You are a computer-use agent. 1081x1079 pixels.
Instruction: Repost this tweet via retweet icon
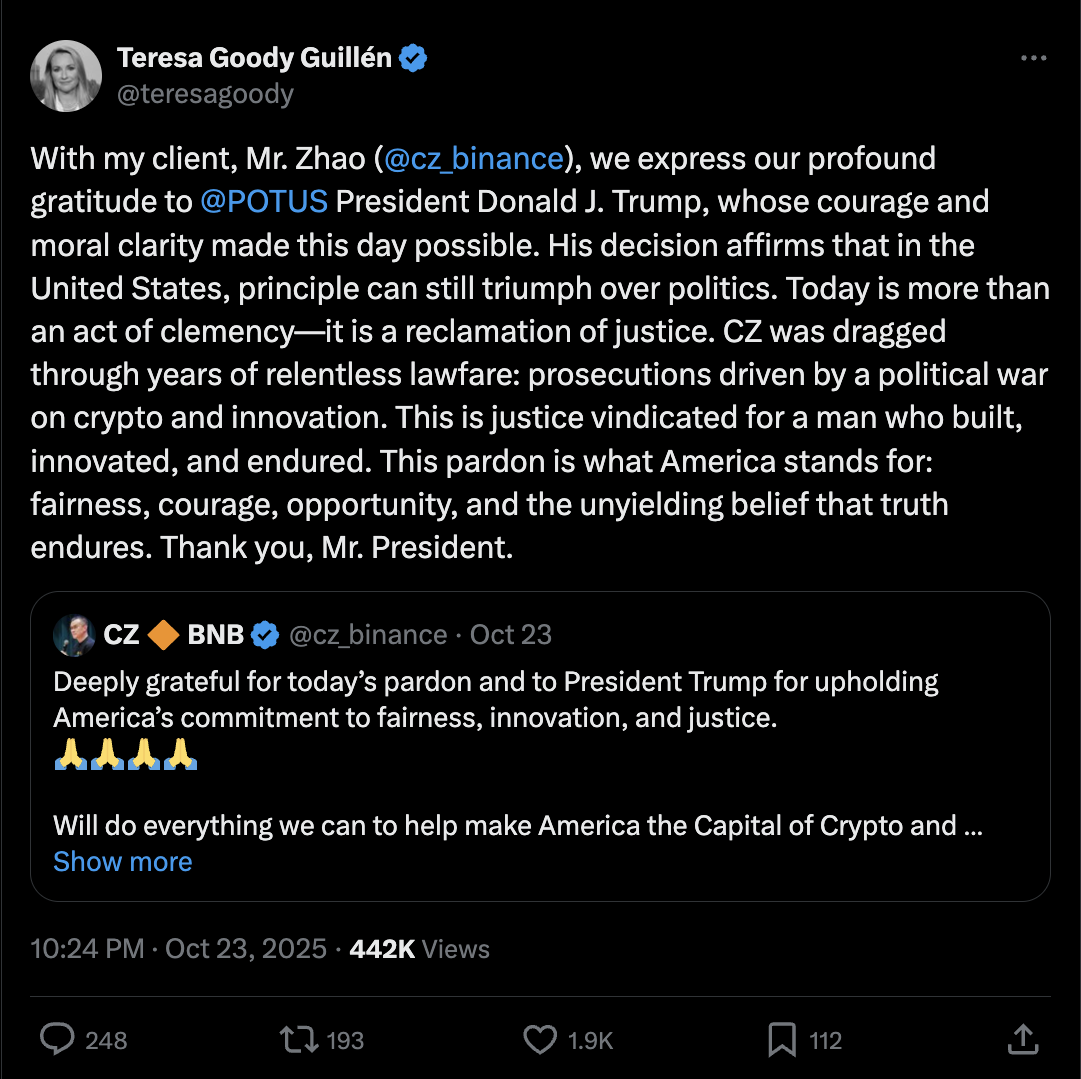point(295,1040)
